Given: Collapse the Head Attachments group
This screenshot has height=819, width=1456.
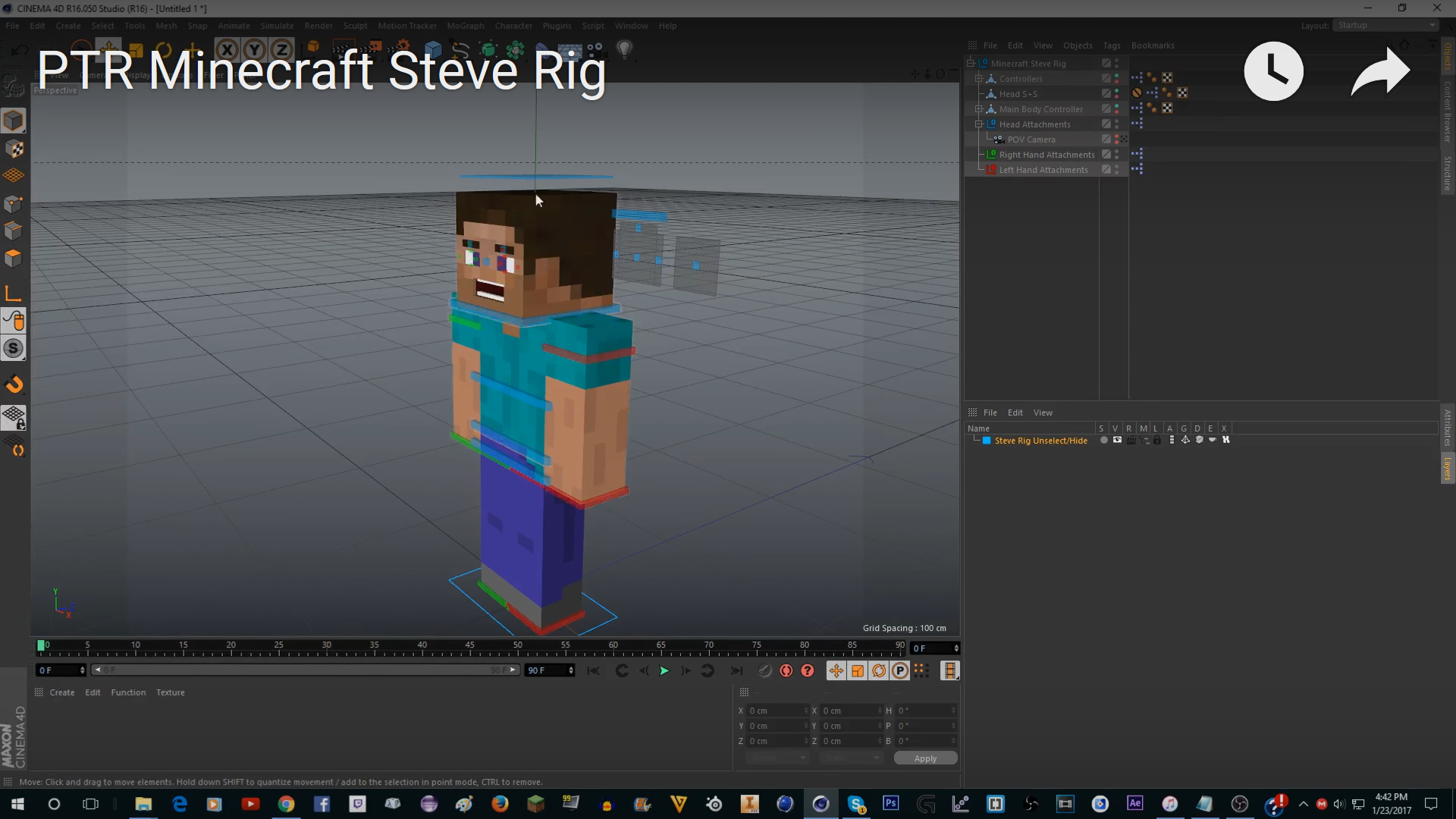Looking at the screenshot, I should point(978,124).
